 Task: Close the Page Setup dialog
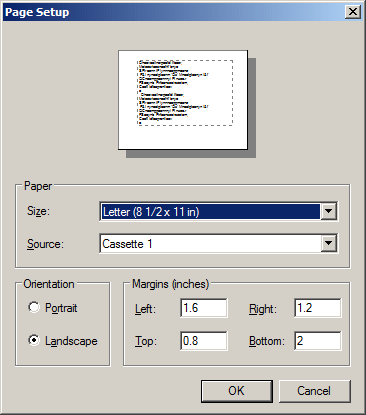353,12
